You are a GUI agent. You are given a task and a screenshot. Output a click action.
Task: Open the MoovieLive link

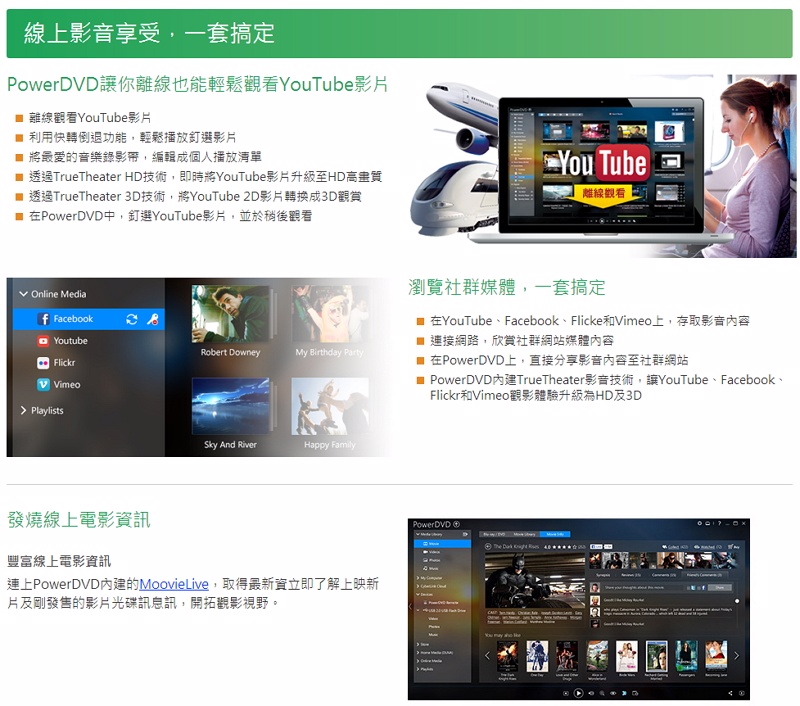point(174,584)
